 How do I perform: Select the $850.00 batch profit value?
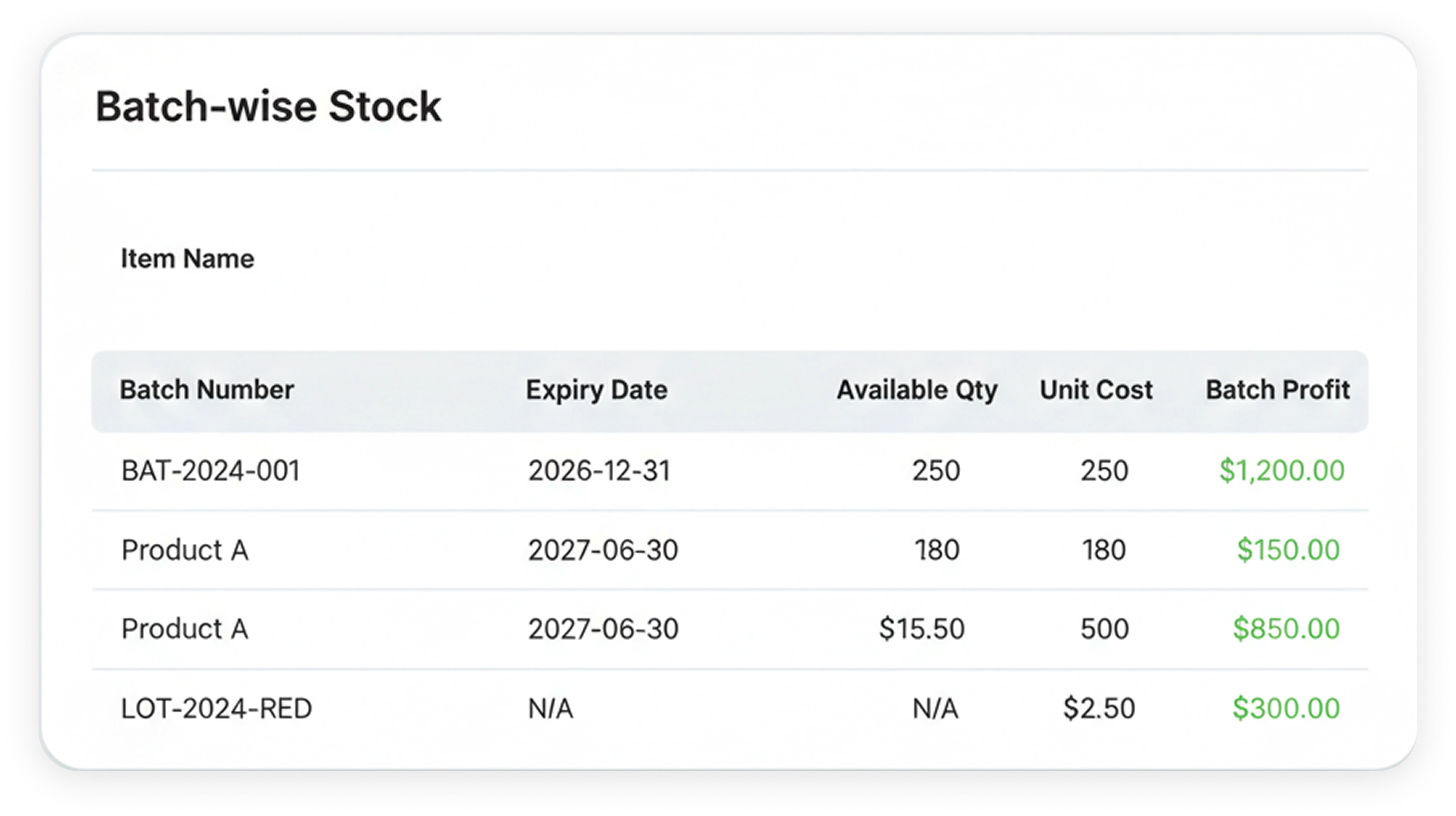(1286, 629)
